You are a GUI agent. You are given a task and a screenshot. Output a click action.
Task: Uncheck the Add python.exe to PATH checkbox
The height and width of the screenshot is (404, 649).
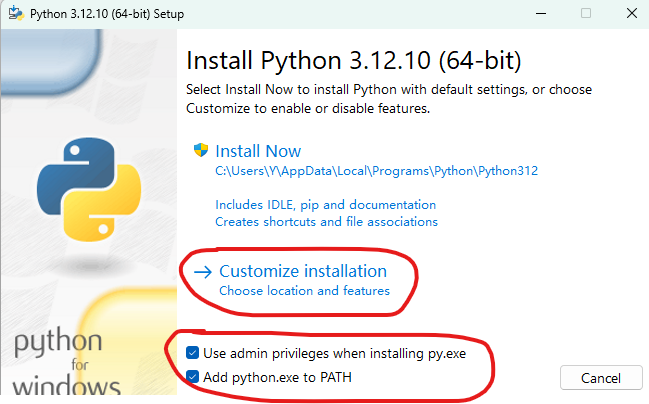pos(192,376)
